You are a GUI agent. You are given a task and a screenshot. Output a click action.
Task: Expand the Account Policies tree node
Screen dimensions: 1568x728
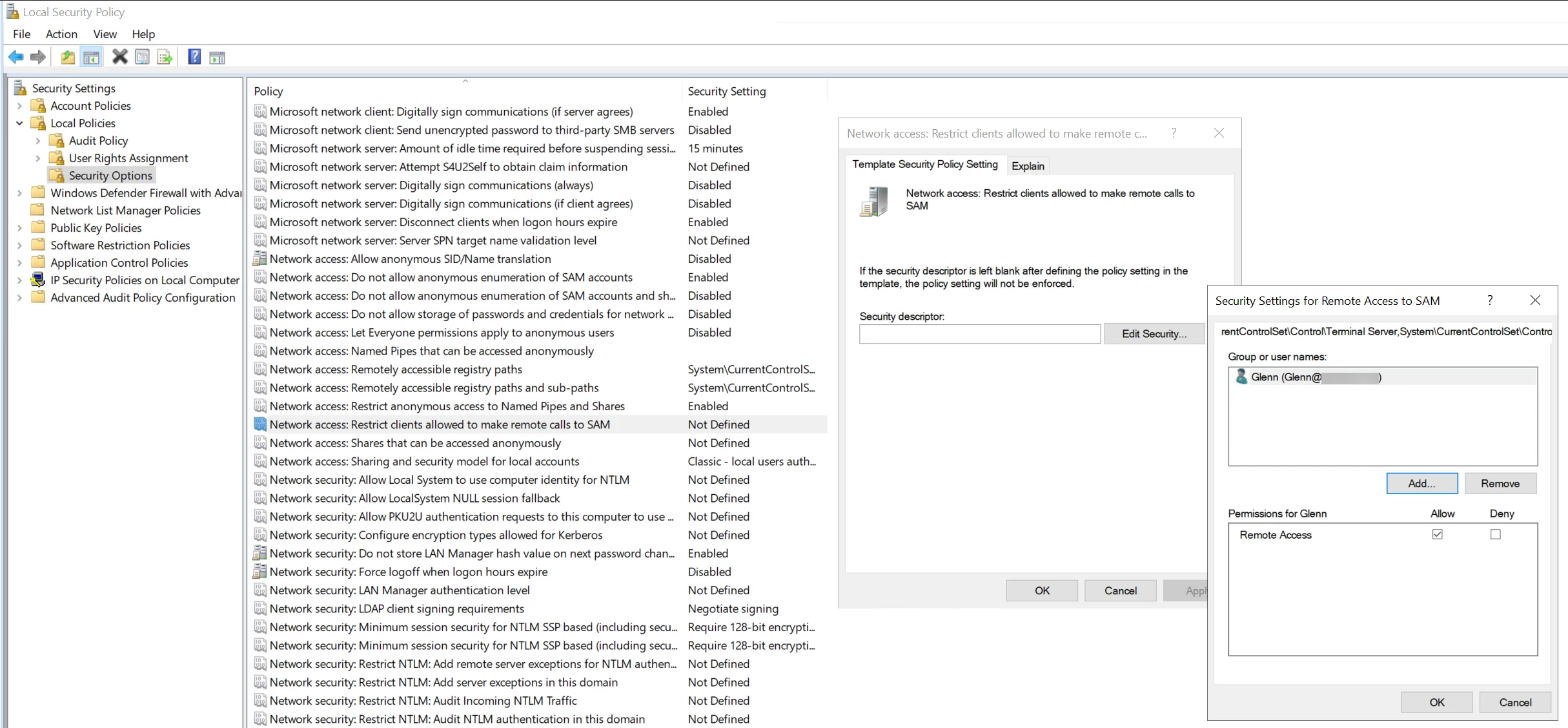(19, 106)
